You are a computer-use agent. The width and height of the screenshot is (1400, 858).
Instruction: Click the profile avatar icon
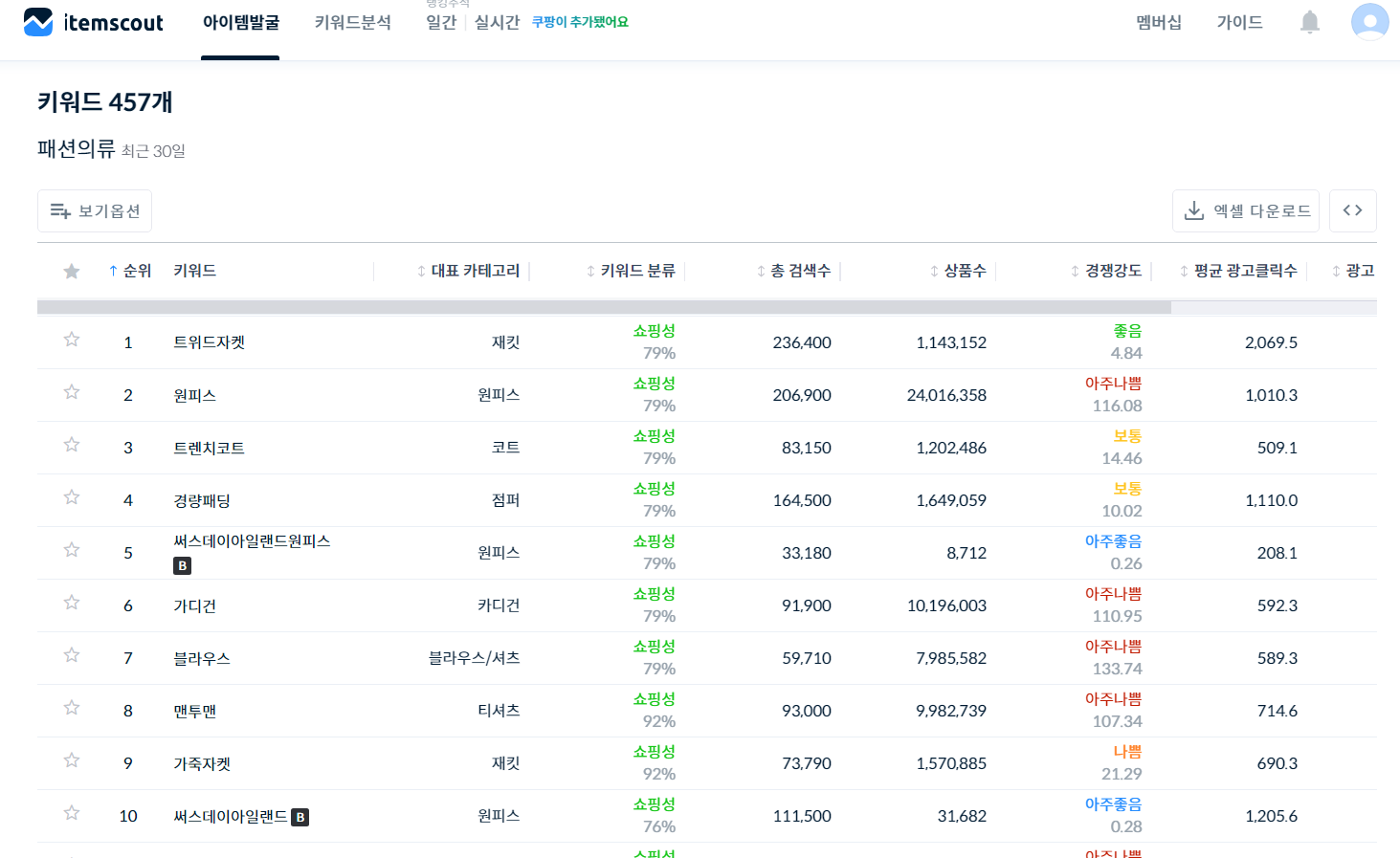[1369, 21]
